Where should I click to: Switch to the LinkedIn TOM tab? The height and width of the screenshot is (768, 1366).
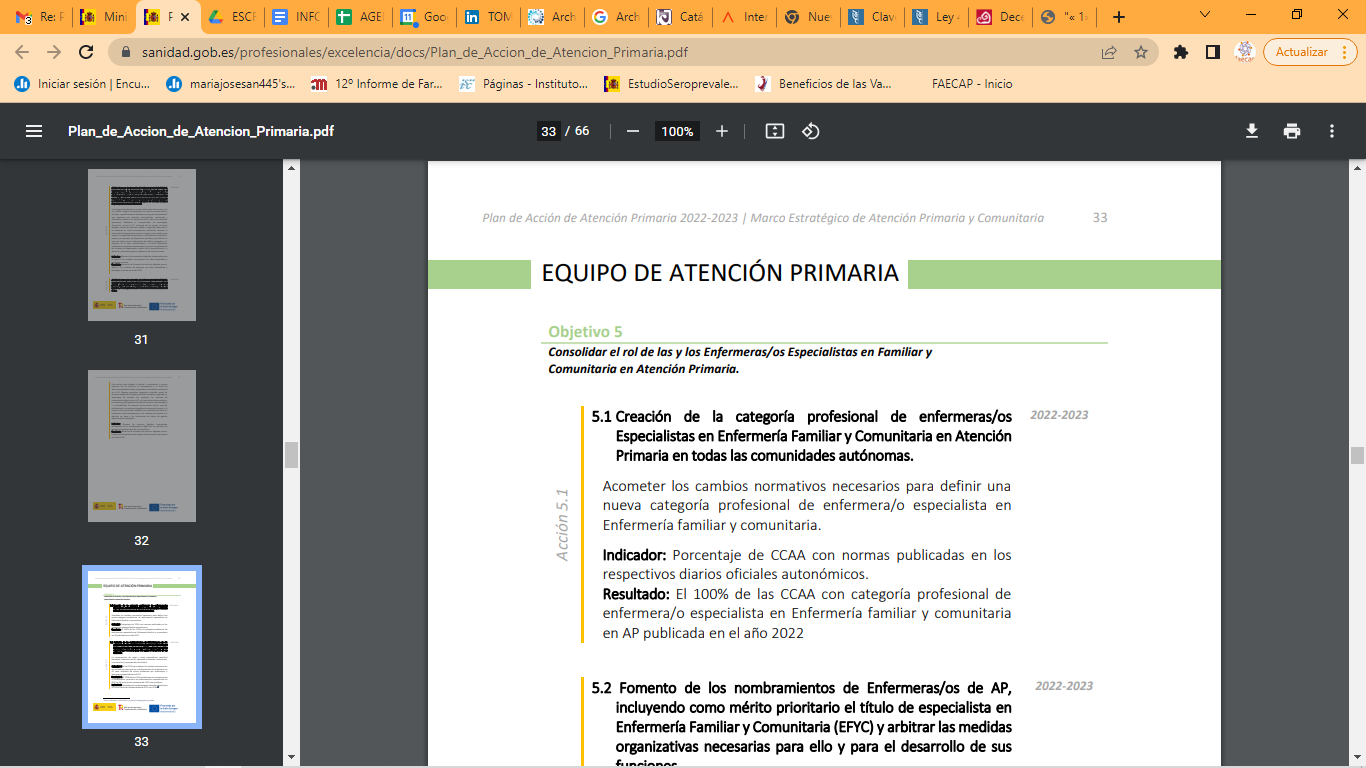tap(487, 17)
